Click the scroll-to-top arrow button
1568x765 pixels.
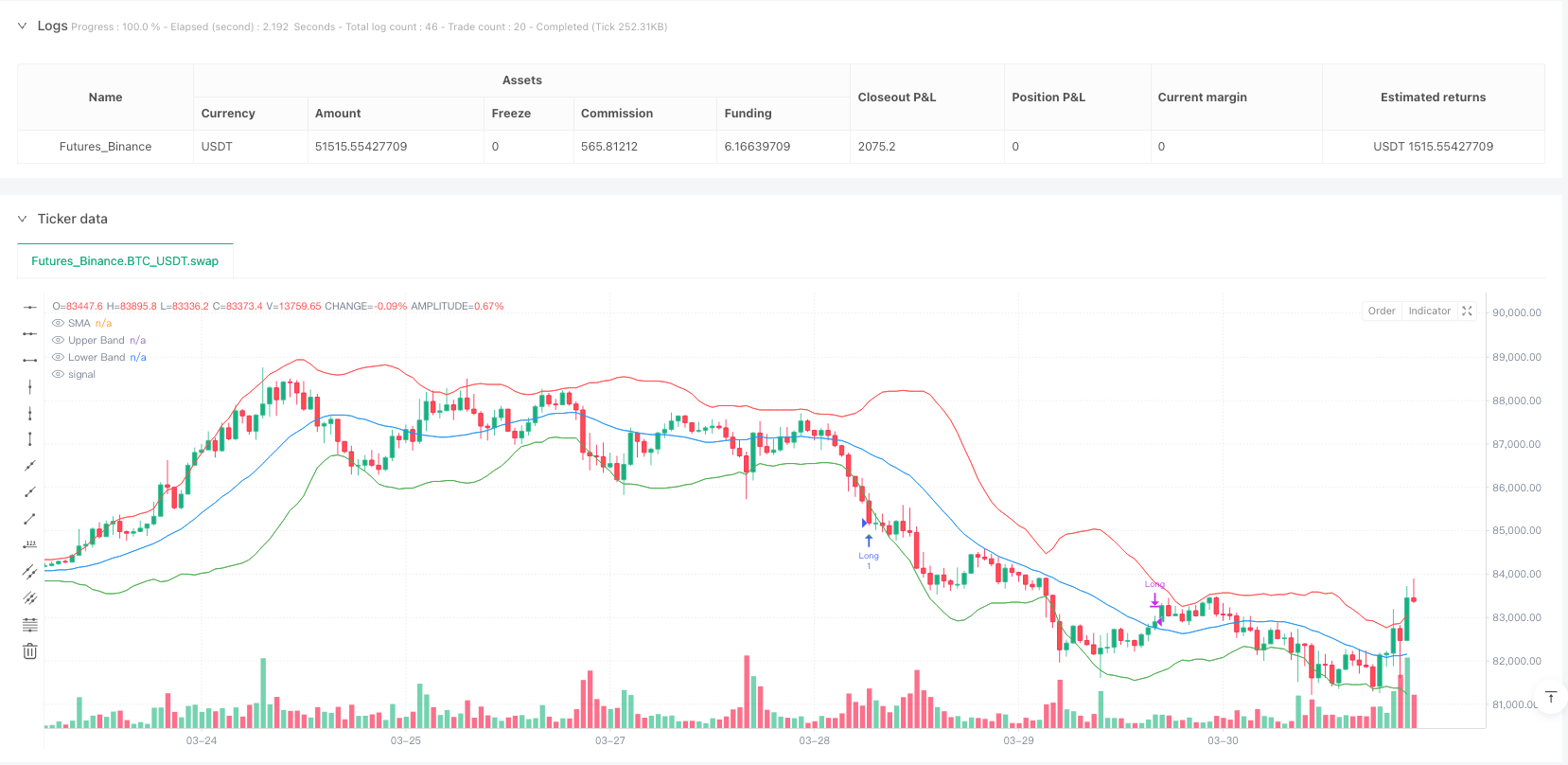pos(1551,698)
